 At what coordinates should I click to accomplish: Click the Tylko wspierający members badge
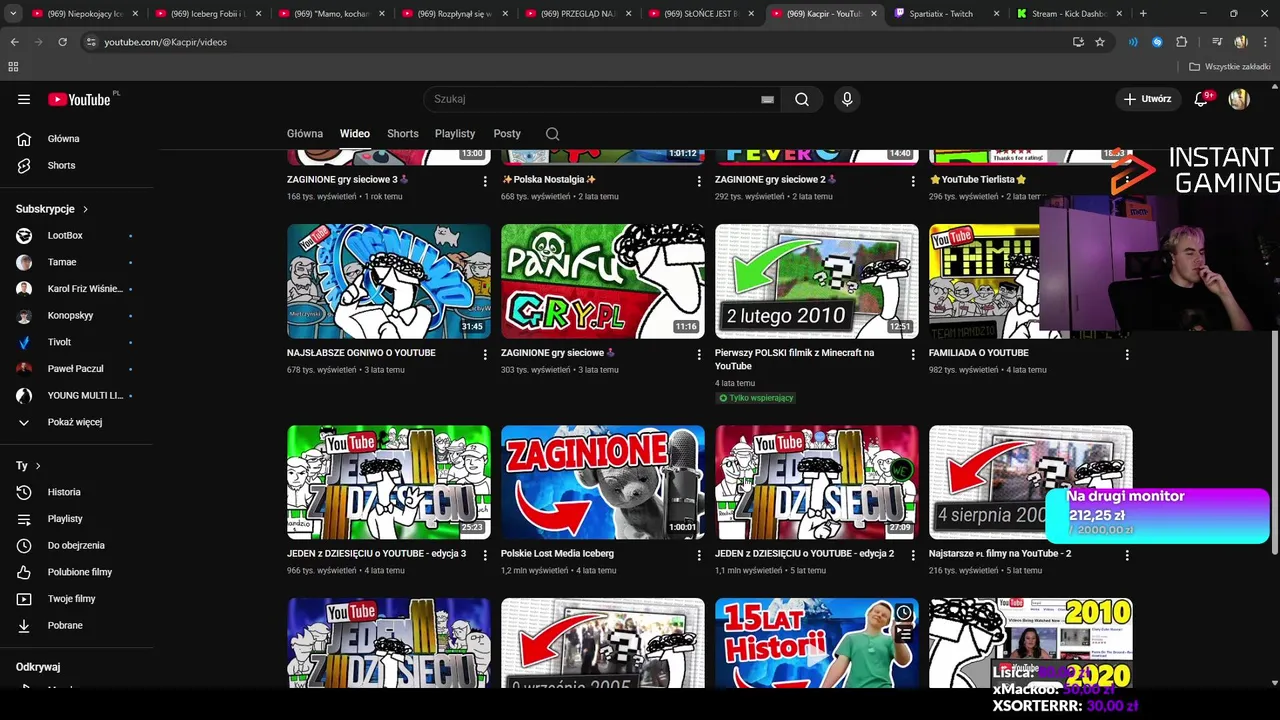pyautogui.click(x=756, y=398)
